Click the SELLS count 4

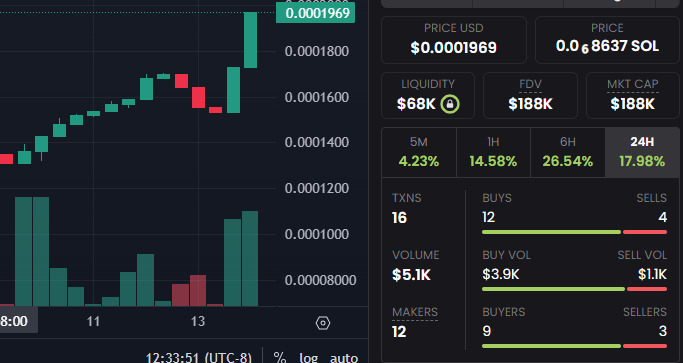point(663,217)
